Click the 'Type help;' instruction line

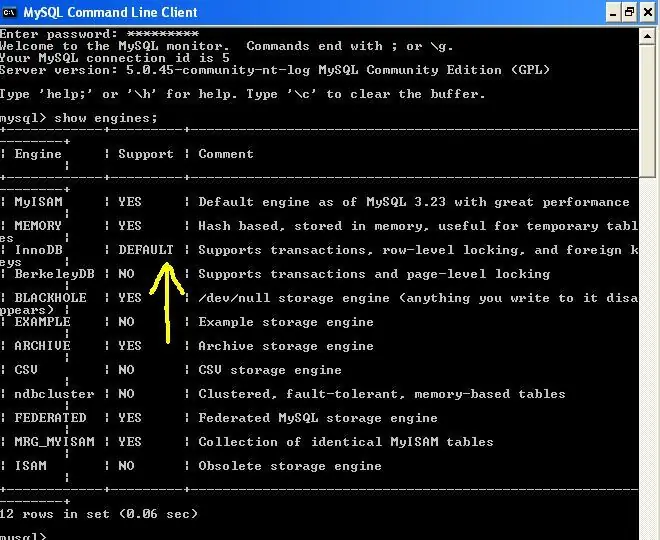(242, 94)
